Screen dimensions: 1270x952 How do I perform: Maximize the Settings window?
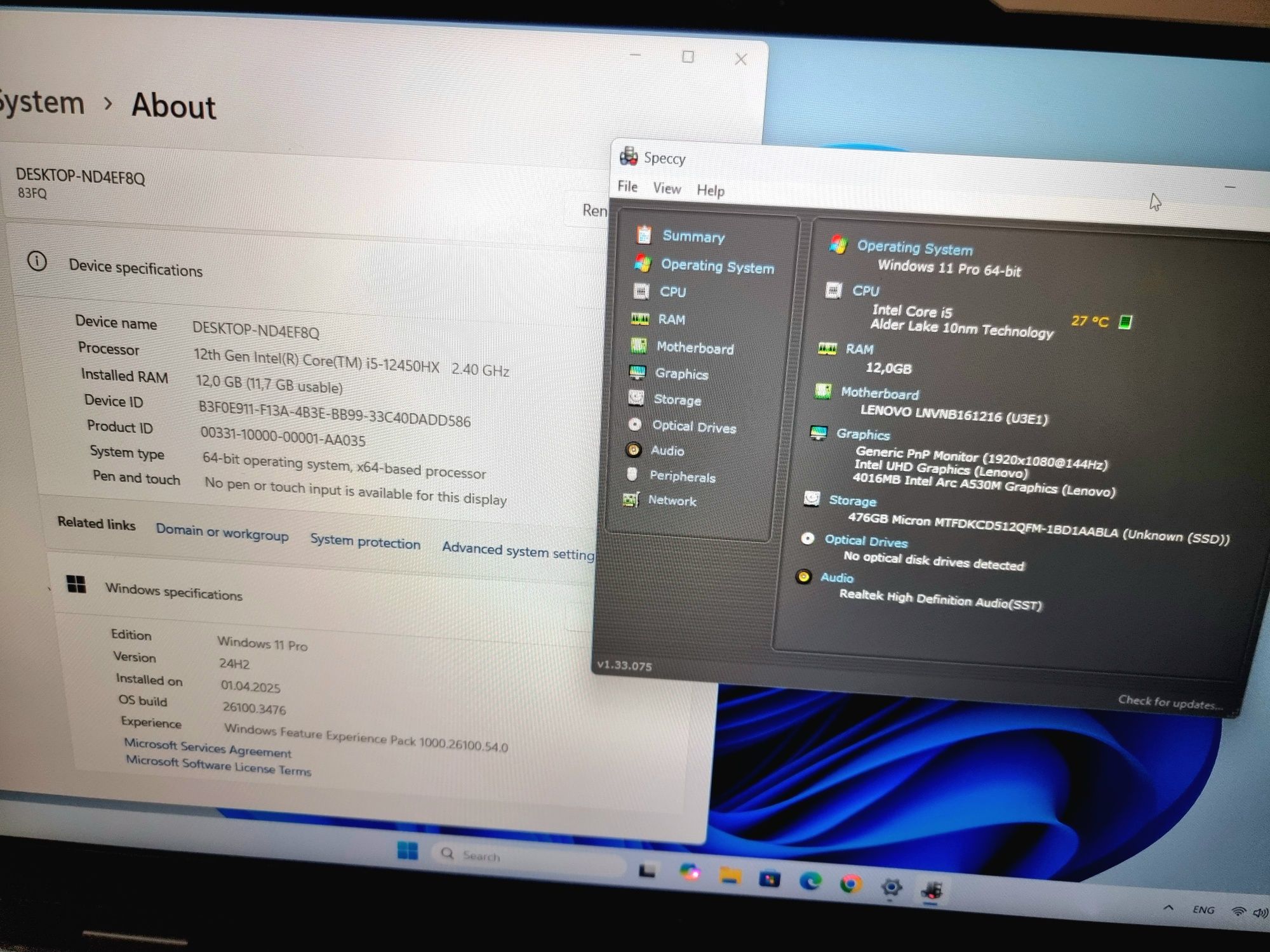[x=688, y=56]
